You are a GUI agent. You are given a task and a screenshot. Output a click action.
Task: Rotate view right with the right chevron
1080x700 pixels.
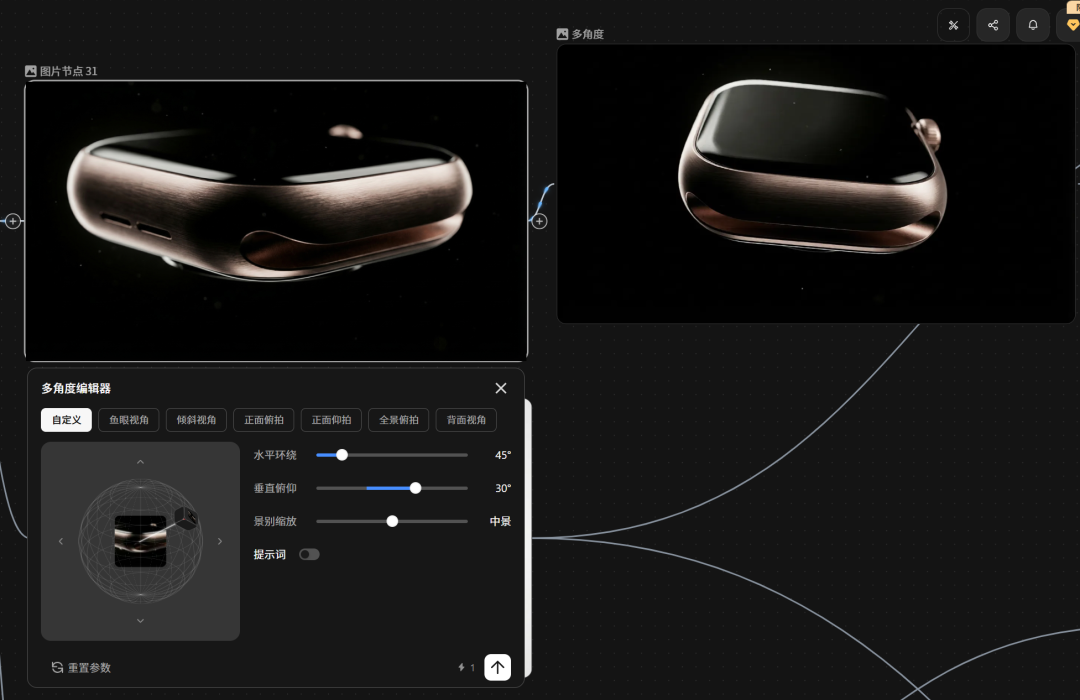point(220,542)
